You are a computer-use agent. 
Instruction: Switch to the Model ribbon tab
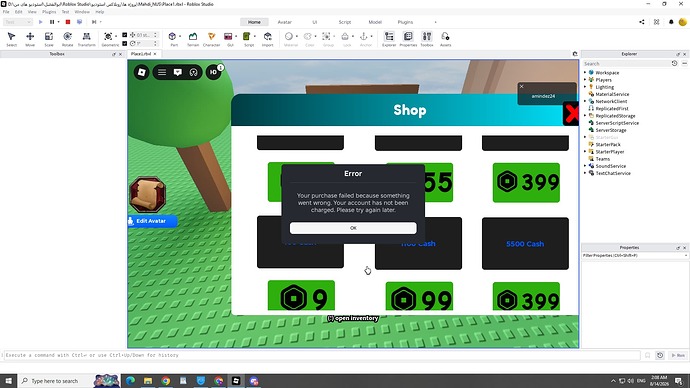pyautogui.click(x=375, y=22)
